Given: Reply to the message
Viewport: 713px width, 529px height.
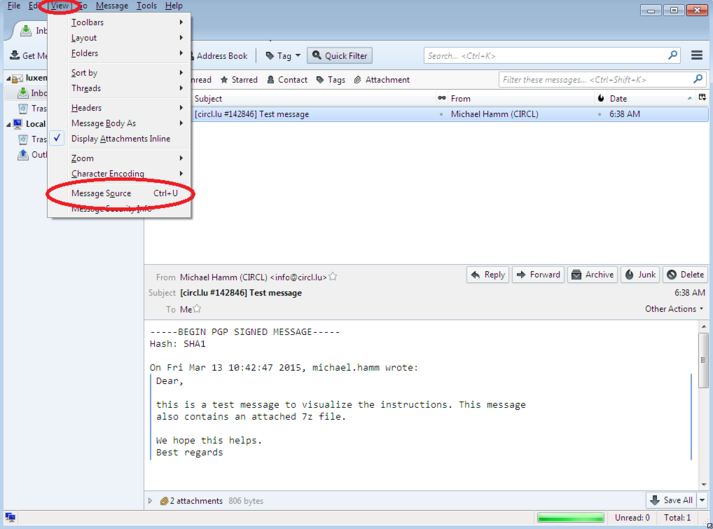Looking at the screenshot, I should pyautogui.click(x=487, y=275).
